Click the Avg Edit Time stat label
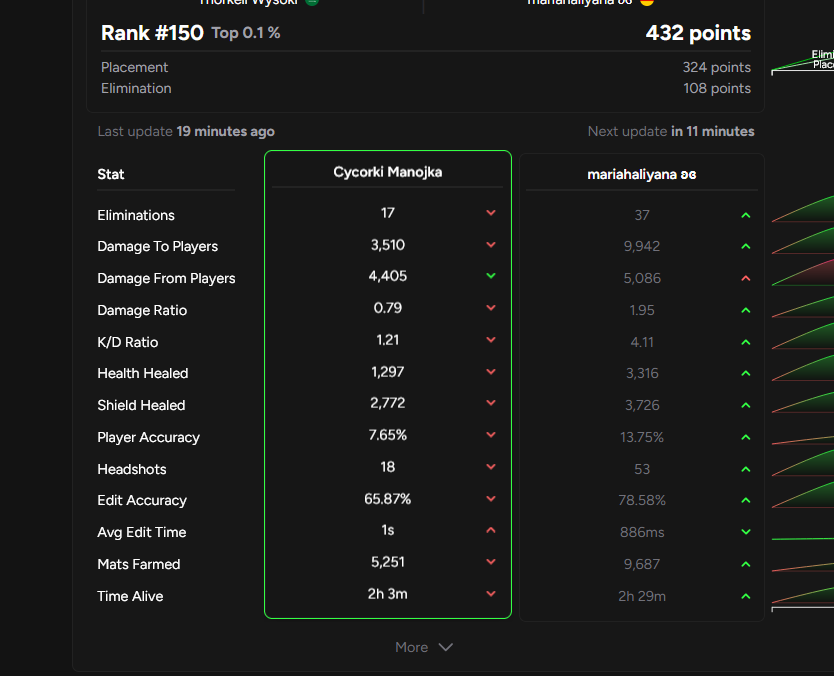 141,532
